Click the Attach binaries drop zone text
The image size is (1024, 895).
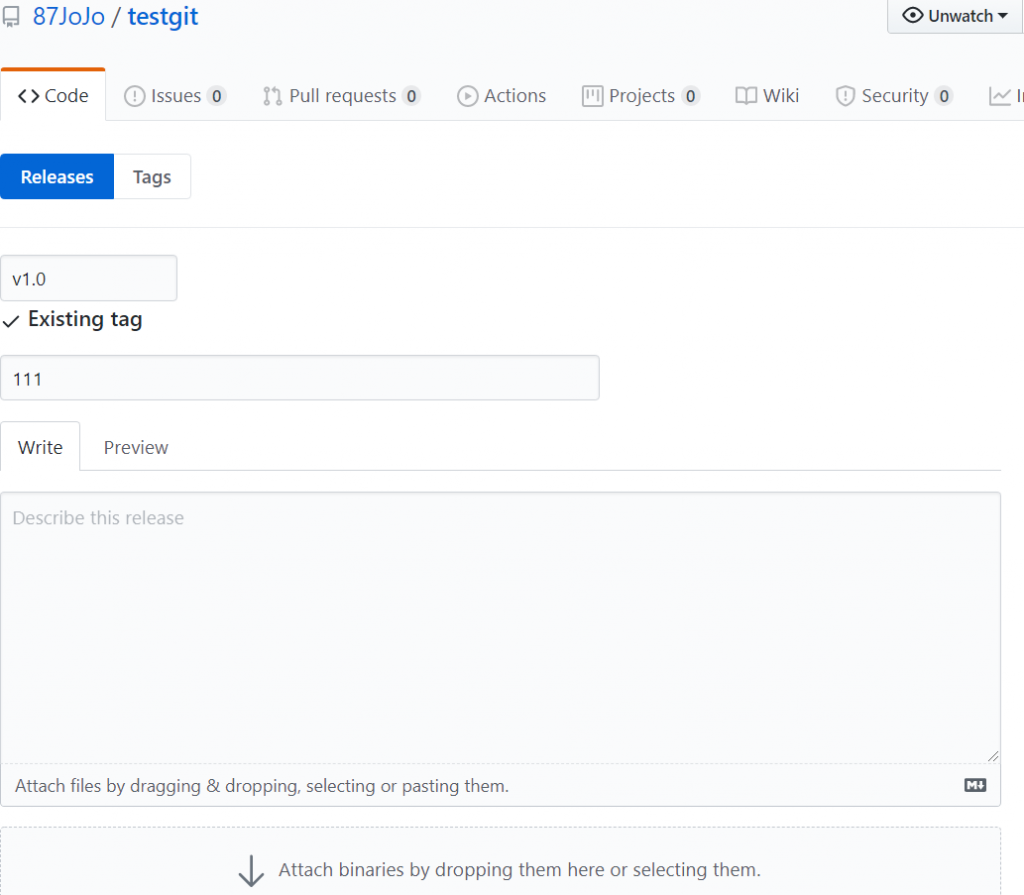point(520,870)
